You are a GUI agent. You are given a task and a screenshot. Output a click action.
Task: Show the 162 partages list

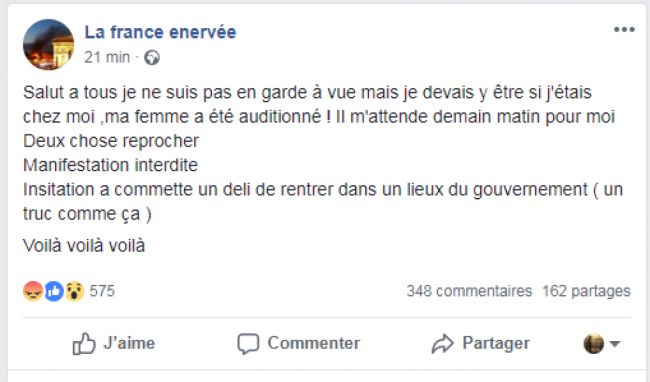(x=586, y=291)
